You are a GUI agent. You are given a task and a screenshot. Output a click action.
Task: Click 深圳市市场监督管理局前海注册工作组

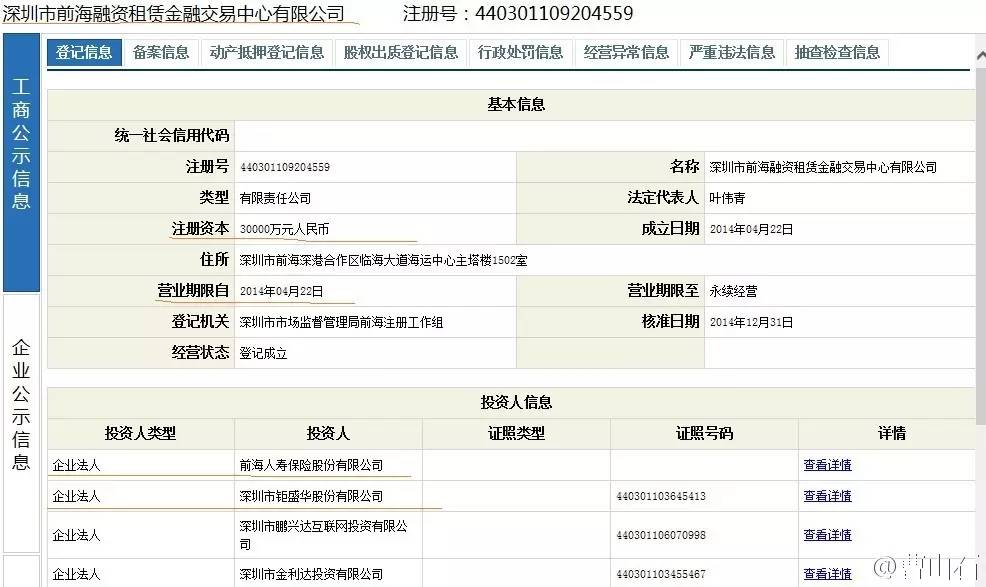341,322
